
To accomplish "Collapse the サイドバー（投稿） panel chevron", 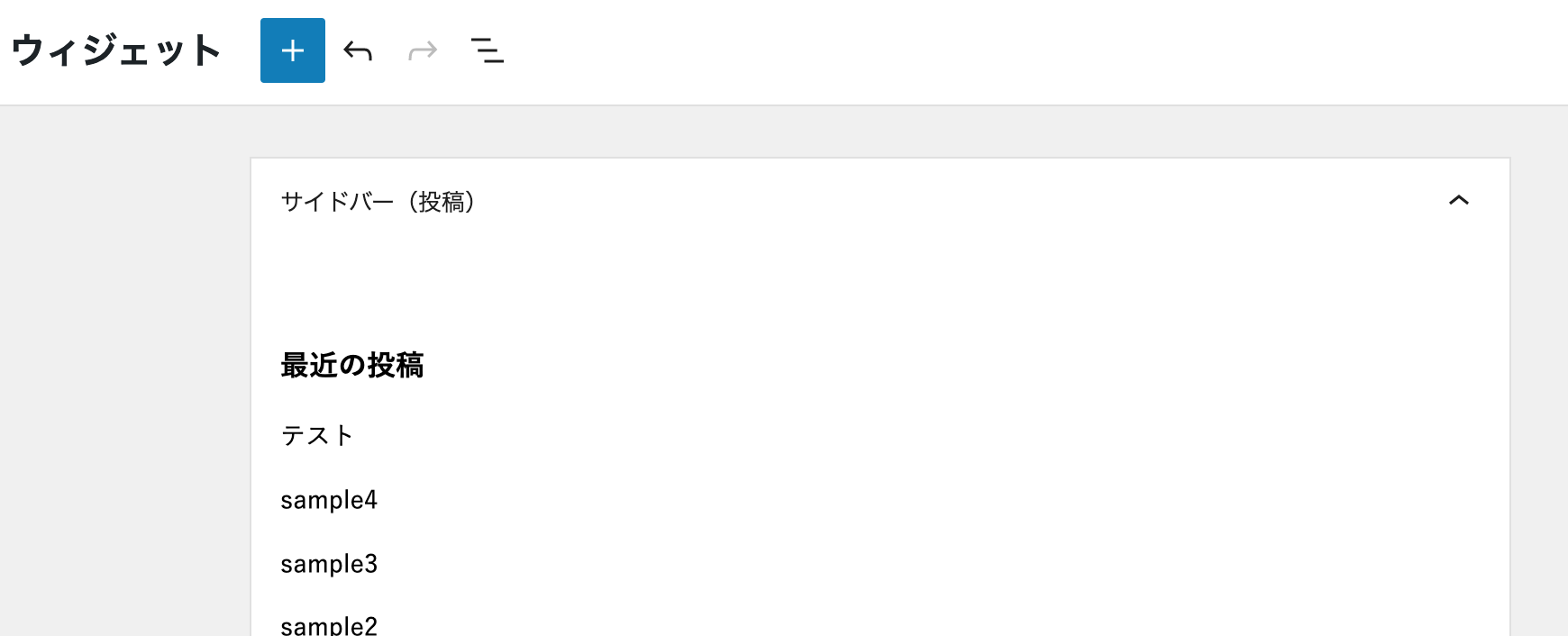I will pyautogui.click(x=1458, y=200).
